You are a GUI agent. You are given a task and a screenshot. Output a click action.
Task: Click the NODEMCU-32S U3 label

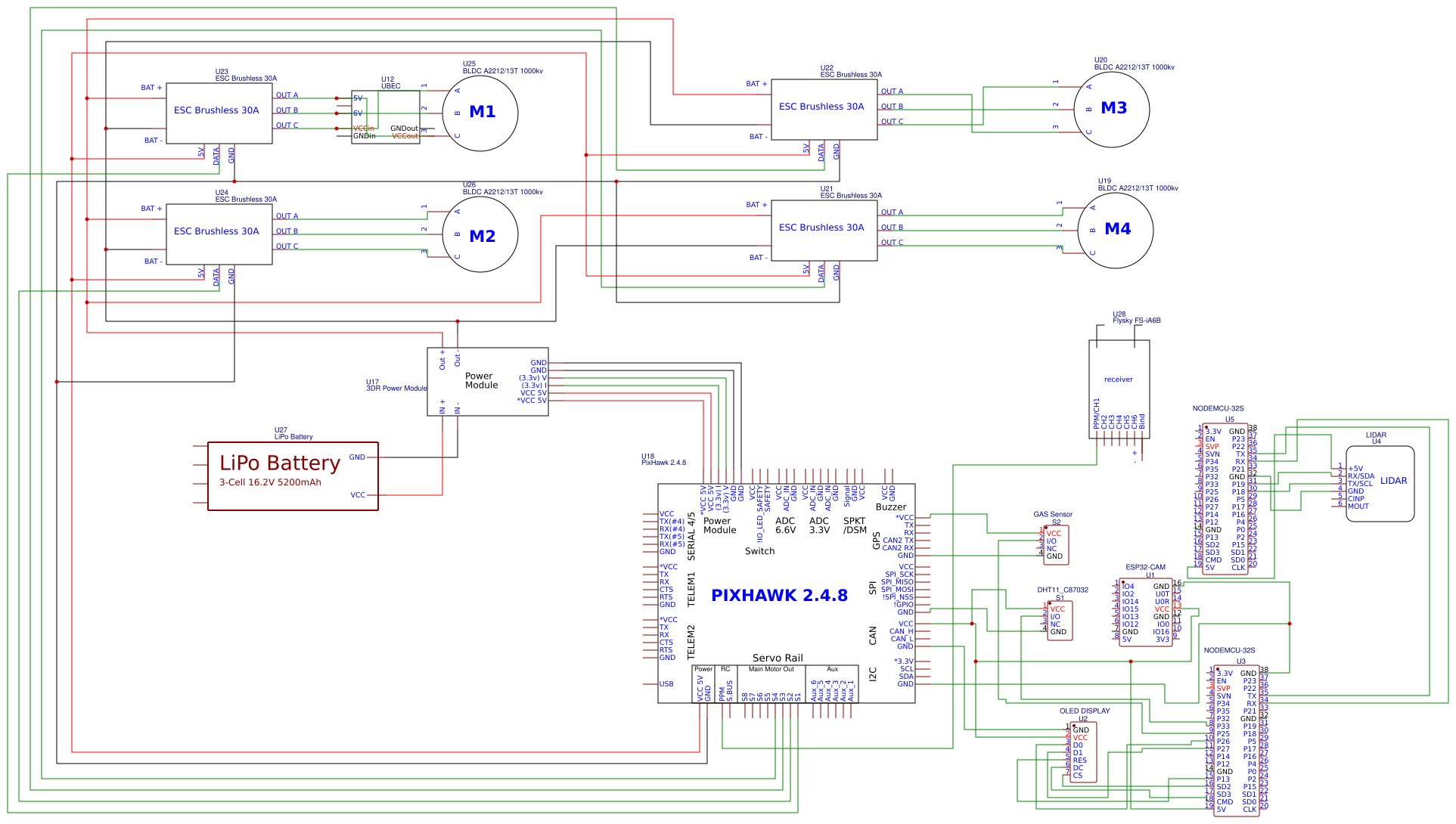[x=1229, y=651]
